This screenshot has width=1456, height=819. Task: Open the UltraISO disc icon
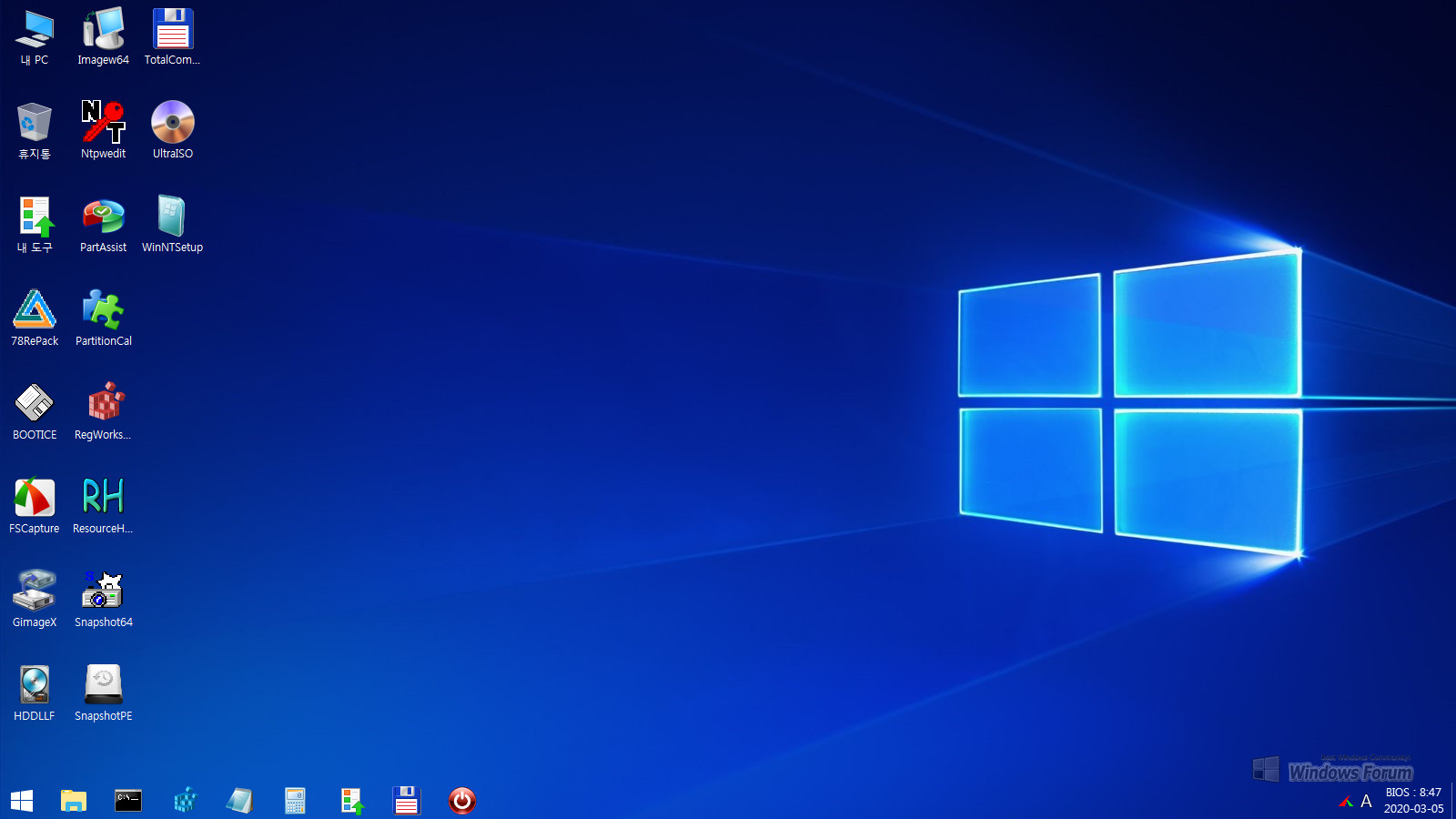point(172,132)
